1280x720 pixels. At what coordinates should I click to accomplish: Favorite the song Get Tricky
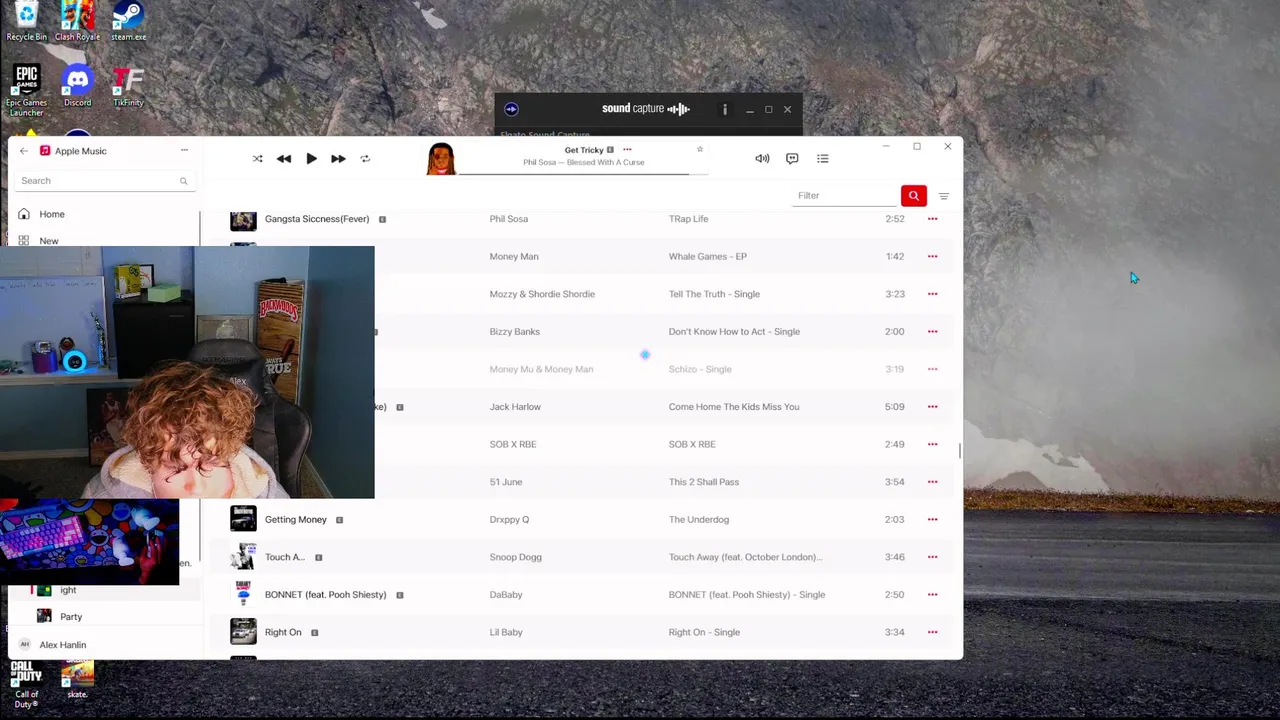700,149
